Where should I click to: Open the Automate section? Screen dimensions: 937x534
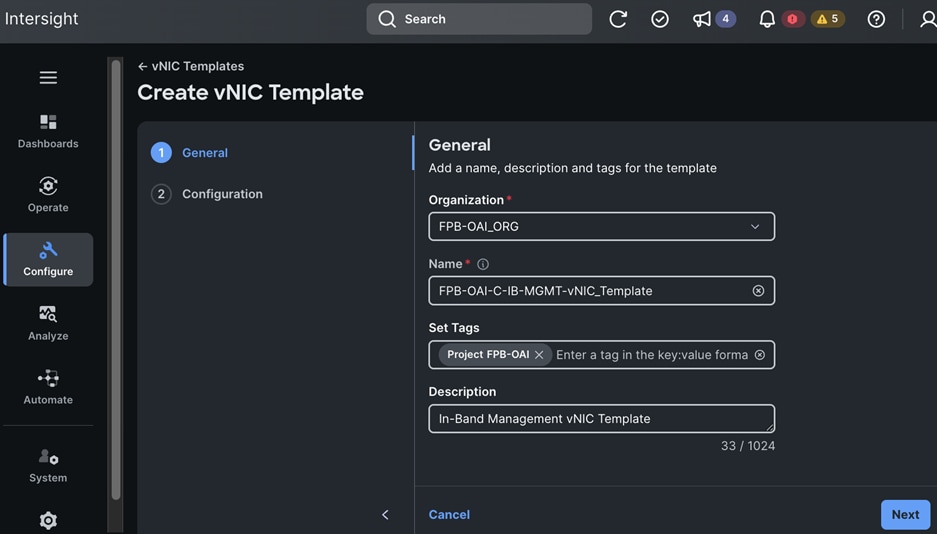(x=48, y=387)
